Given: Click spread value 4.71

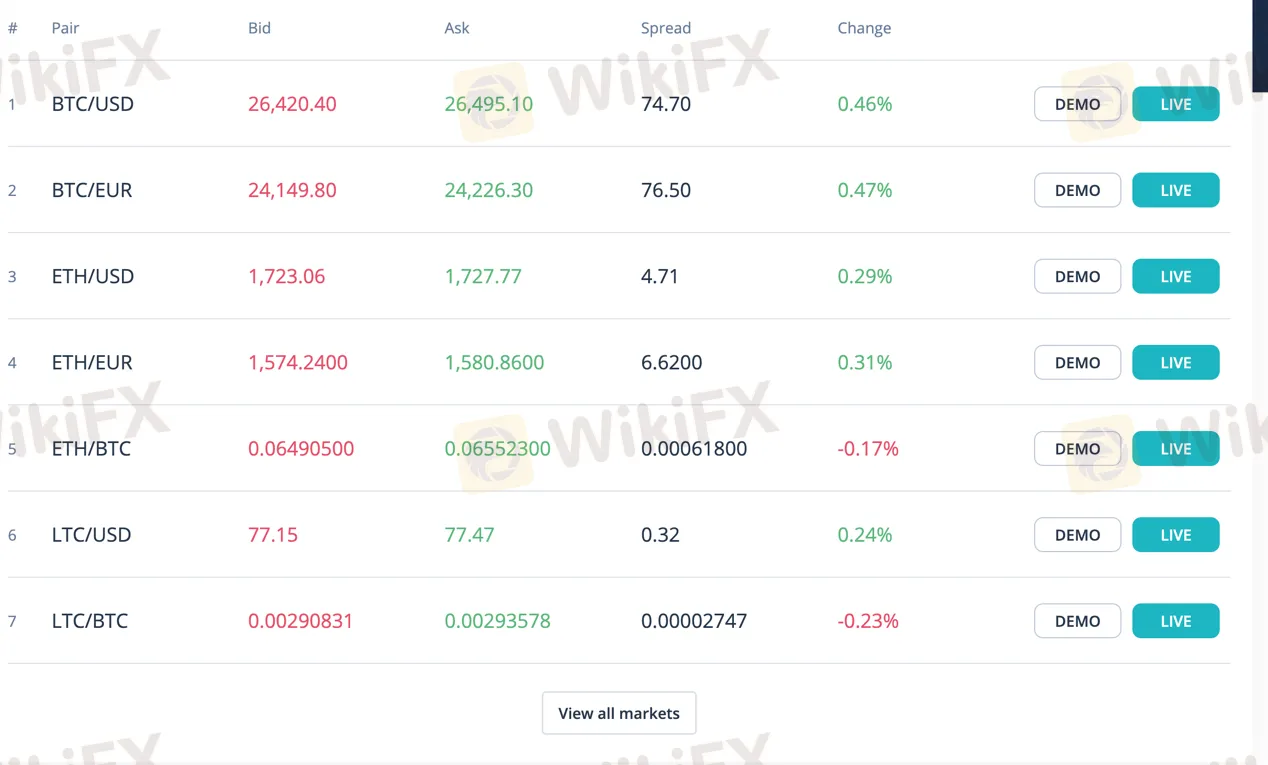Looking at the screenshot, I should pyautogui.click(x=660, y=276).
